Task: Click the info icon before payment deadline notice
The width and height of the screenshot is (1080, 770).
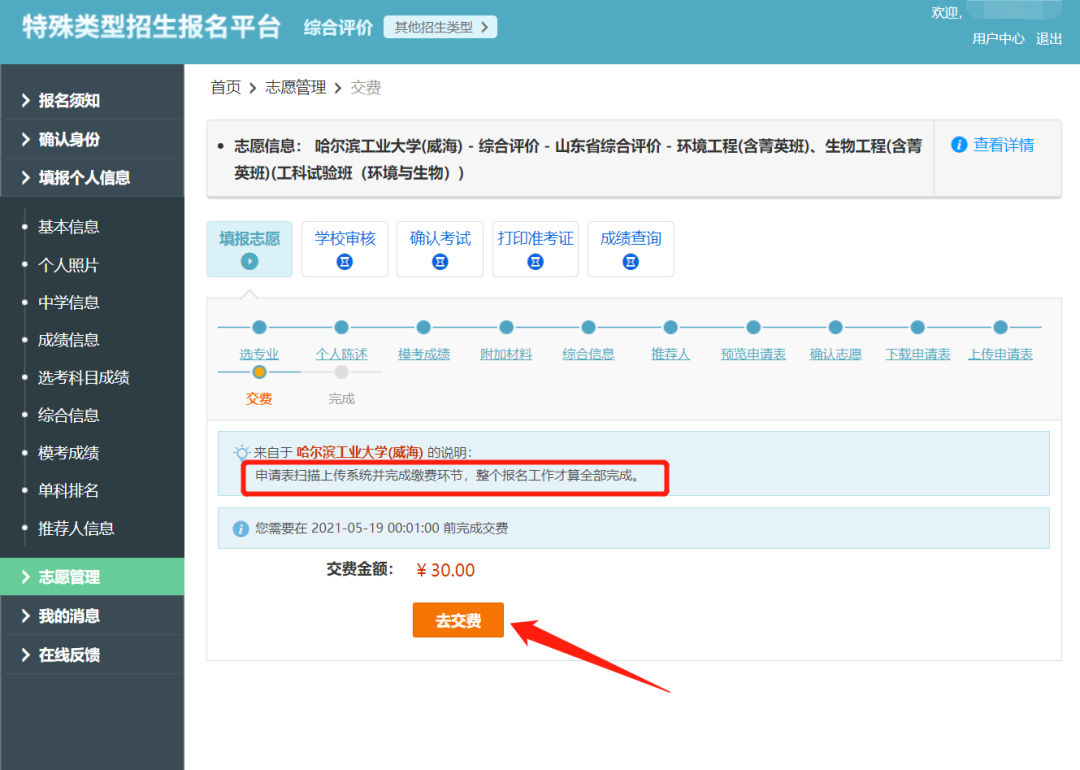Action: click(240, 529)
